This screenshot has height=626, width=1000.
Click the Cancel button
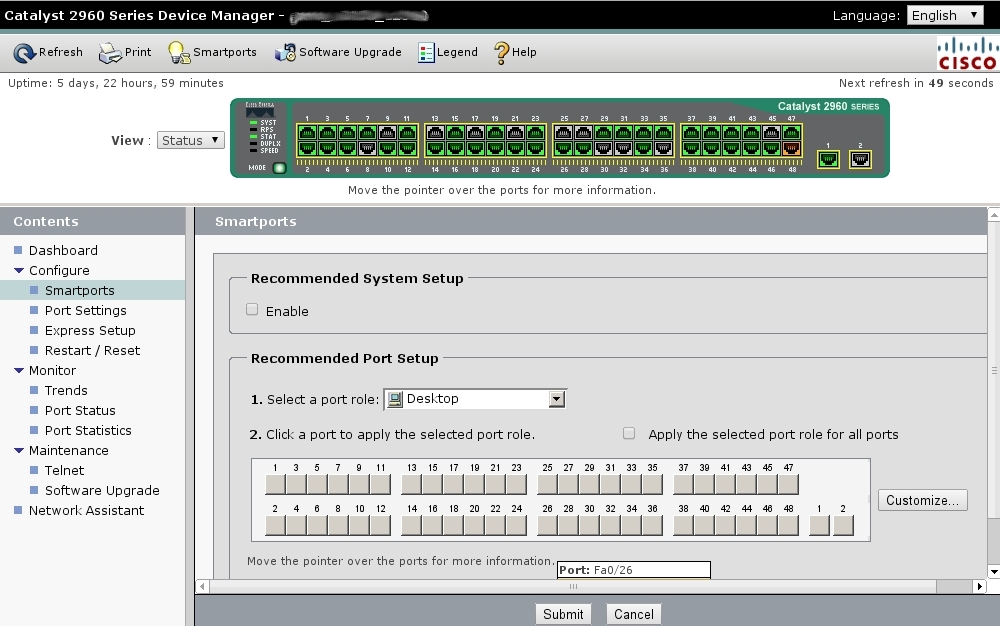coord(633,614)
